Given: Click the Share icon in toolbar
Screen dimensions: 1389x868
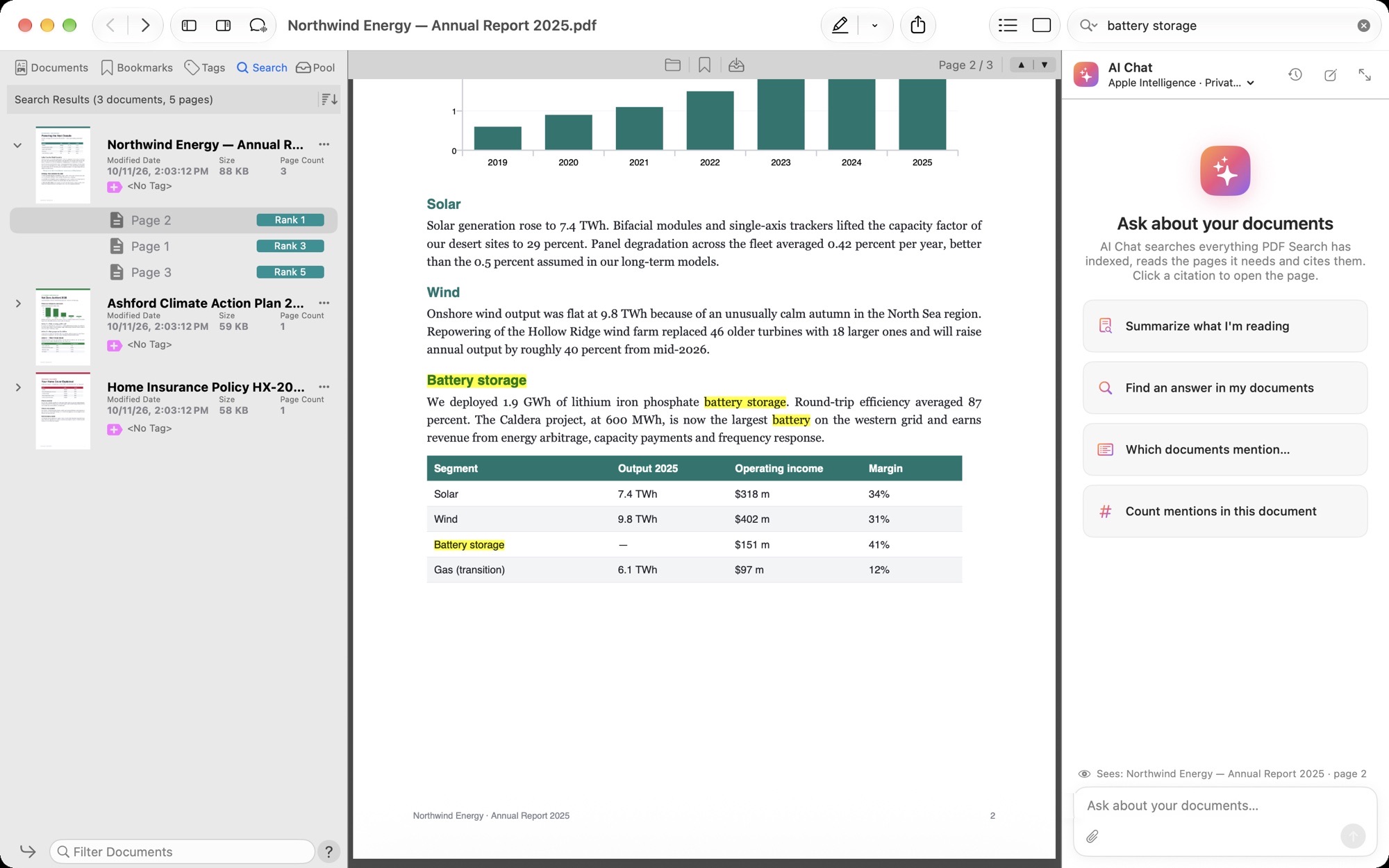Looking at the screenshot, I should (x=918, y=25).
